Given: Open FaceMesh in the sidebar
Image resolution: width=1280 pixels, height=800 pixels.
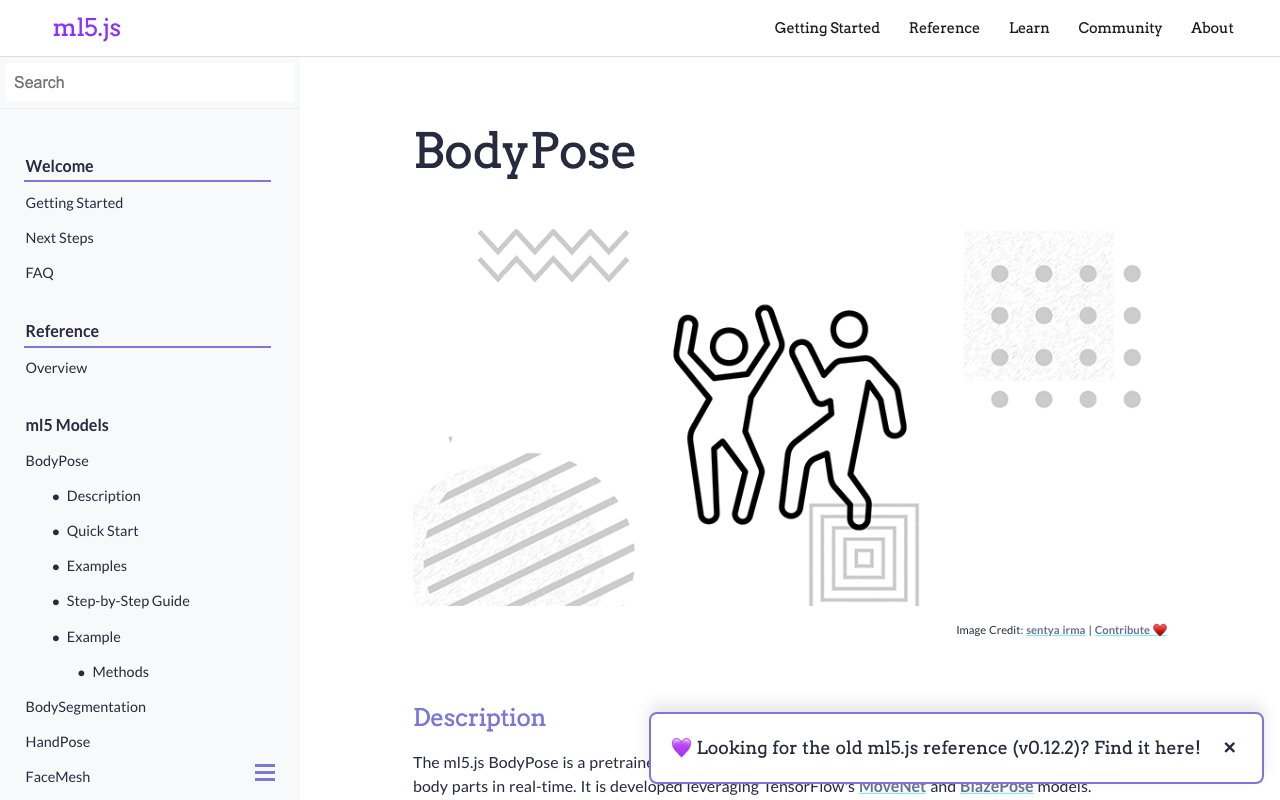Looking at the screenshot, I should click(57, 777).
